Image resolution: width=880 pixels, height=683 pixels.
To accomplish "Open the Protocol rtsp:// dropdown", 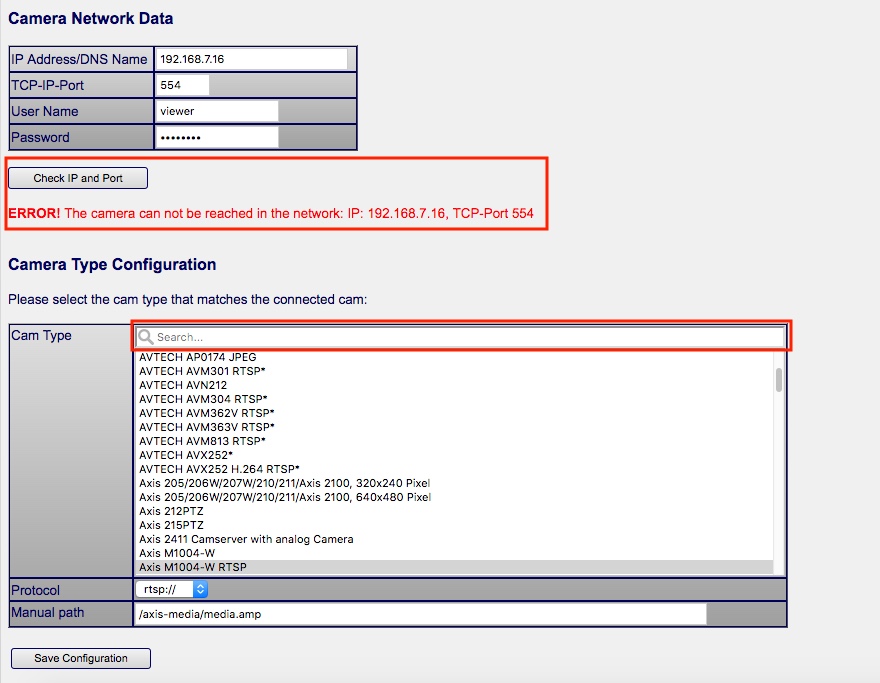I will pos(171,590).
